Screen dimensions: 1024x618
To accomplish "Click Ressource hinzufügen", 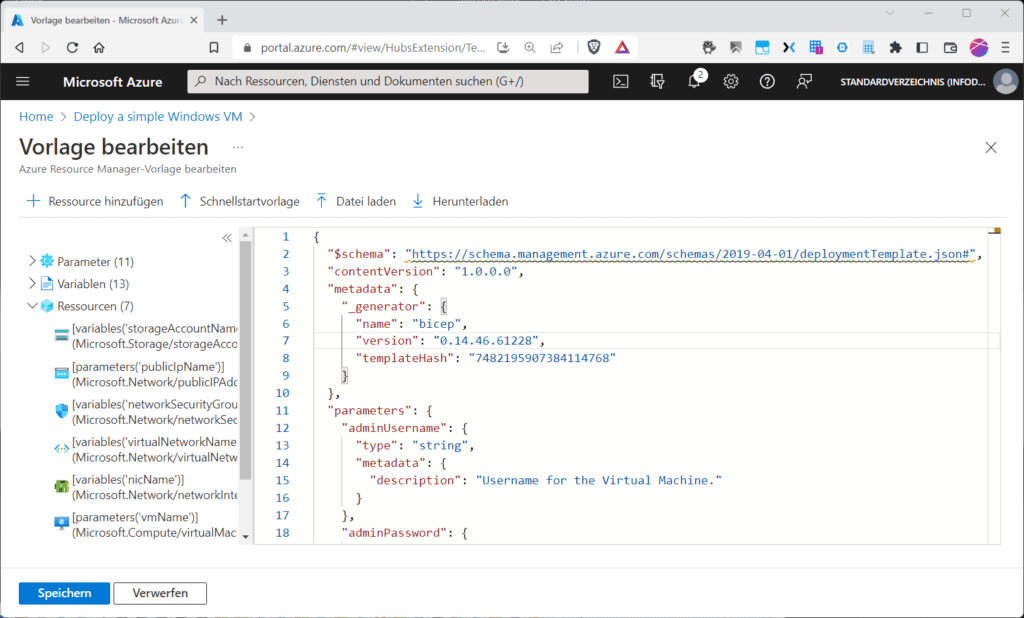I will click(x=95, y=201).
